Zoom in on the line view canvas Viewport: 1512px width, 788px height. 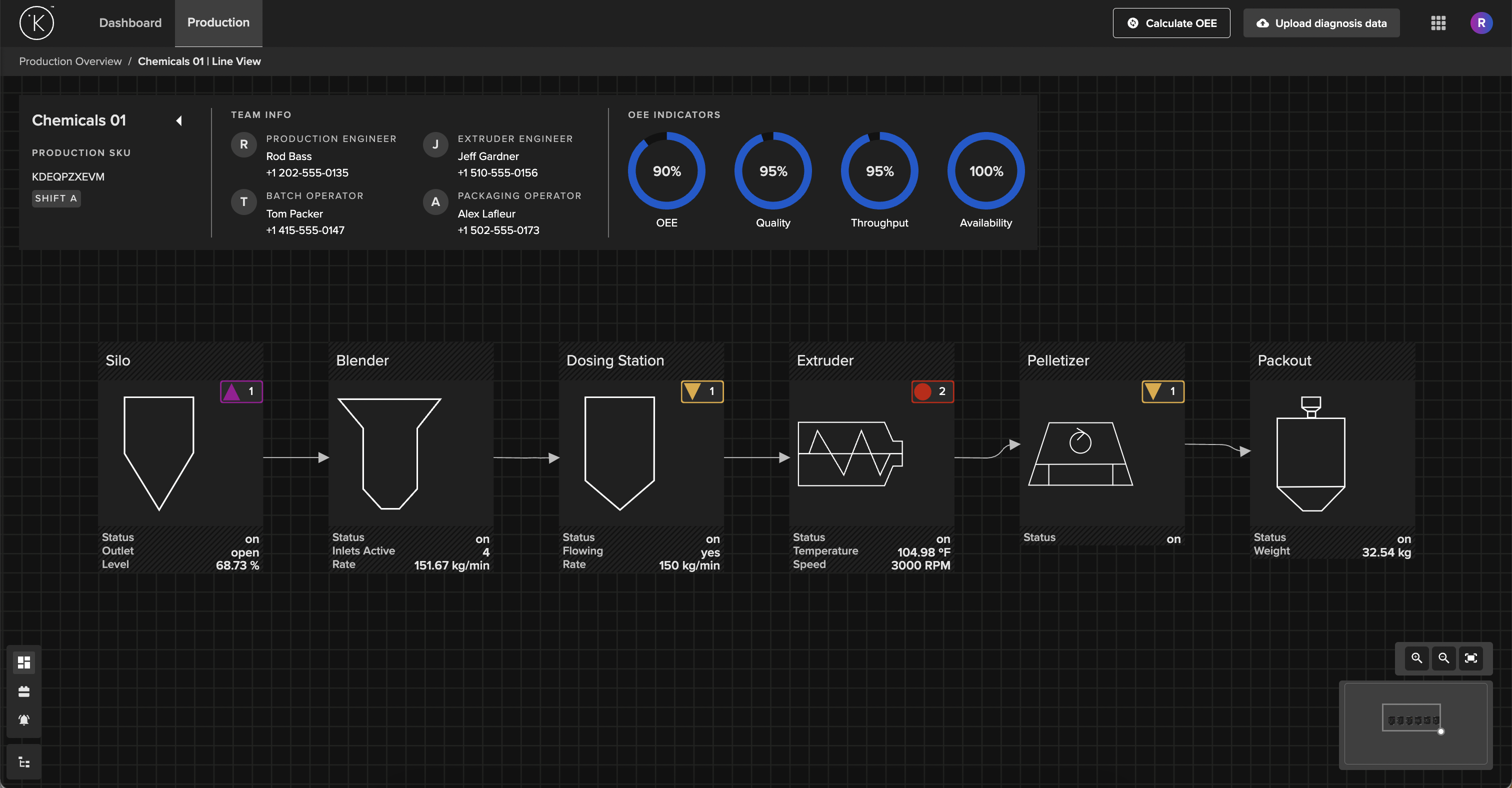pos(1416,657)
